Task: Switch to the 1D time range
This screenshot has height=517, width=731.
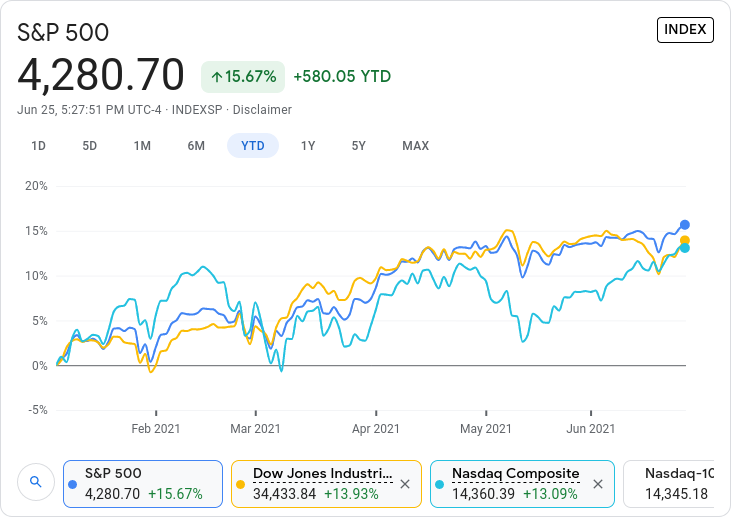Action: [x=38, y=146]
